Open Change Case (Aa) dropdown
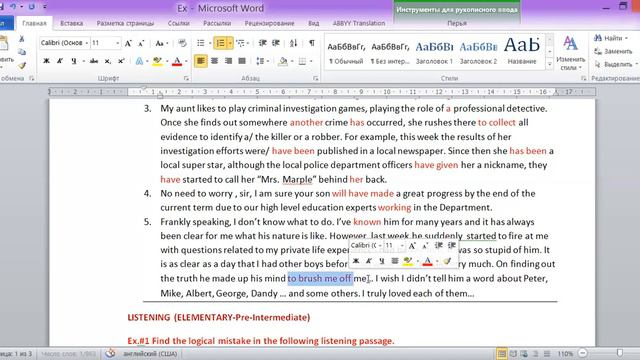Image resolution: width=640 pixels, height=360 pixels. [162, 43]
